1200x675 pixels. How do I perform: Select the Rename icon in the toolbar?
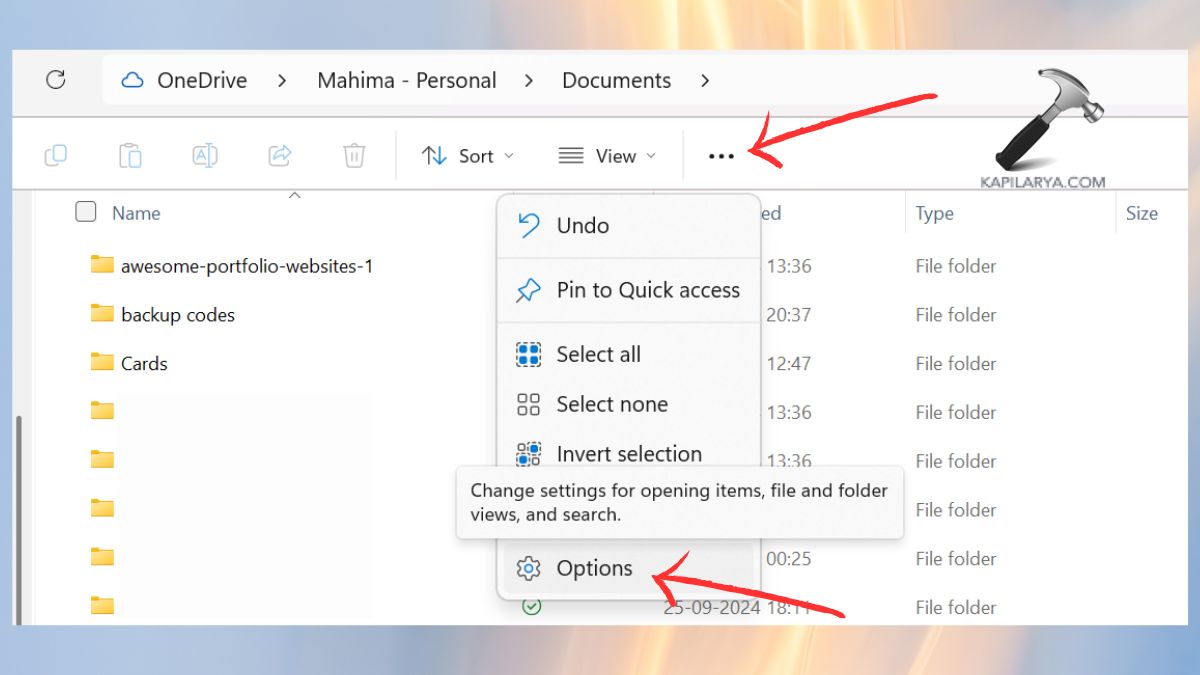tap(204, 155)
